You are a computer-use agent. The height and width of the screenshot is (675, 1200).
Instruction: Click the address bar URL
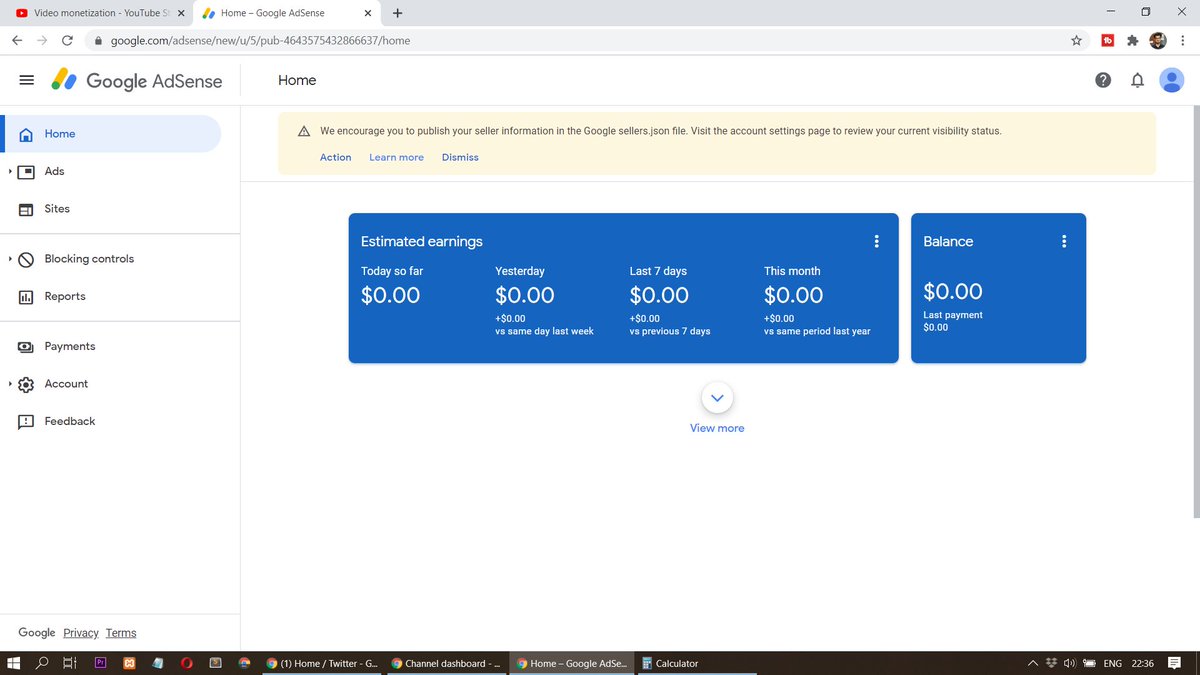(260, 41)
